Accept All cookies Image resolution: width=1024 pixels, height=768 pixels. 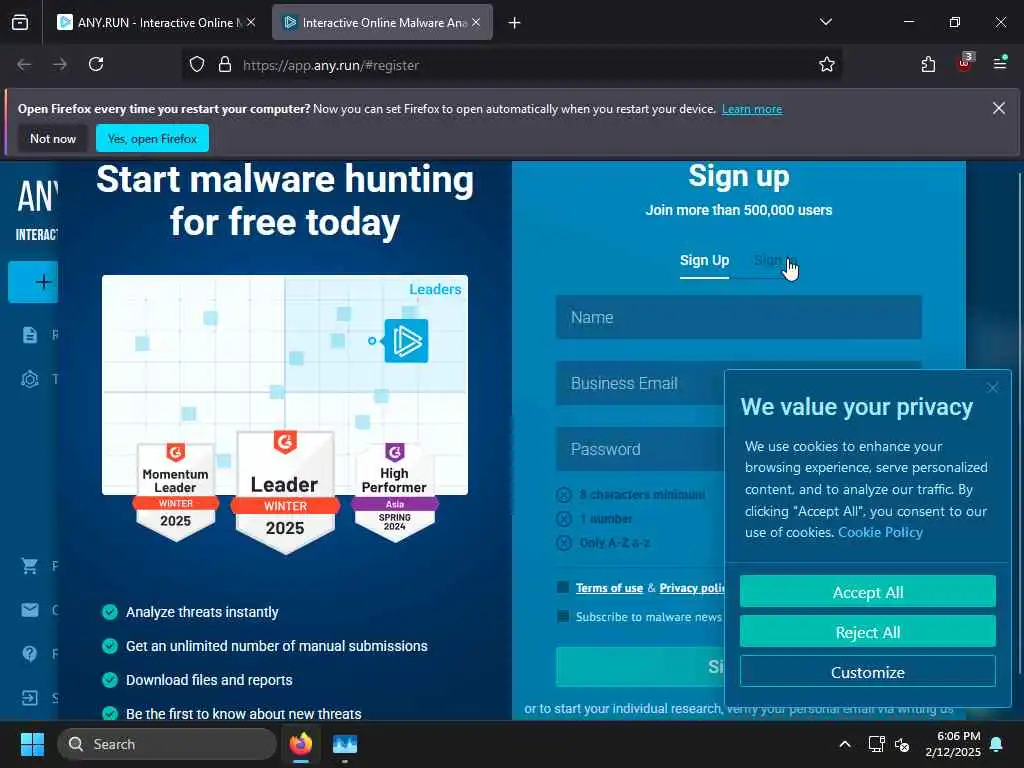pyautogui.click(x=867, y=592)
